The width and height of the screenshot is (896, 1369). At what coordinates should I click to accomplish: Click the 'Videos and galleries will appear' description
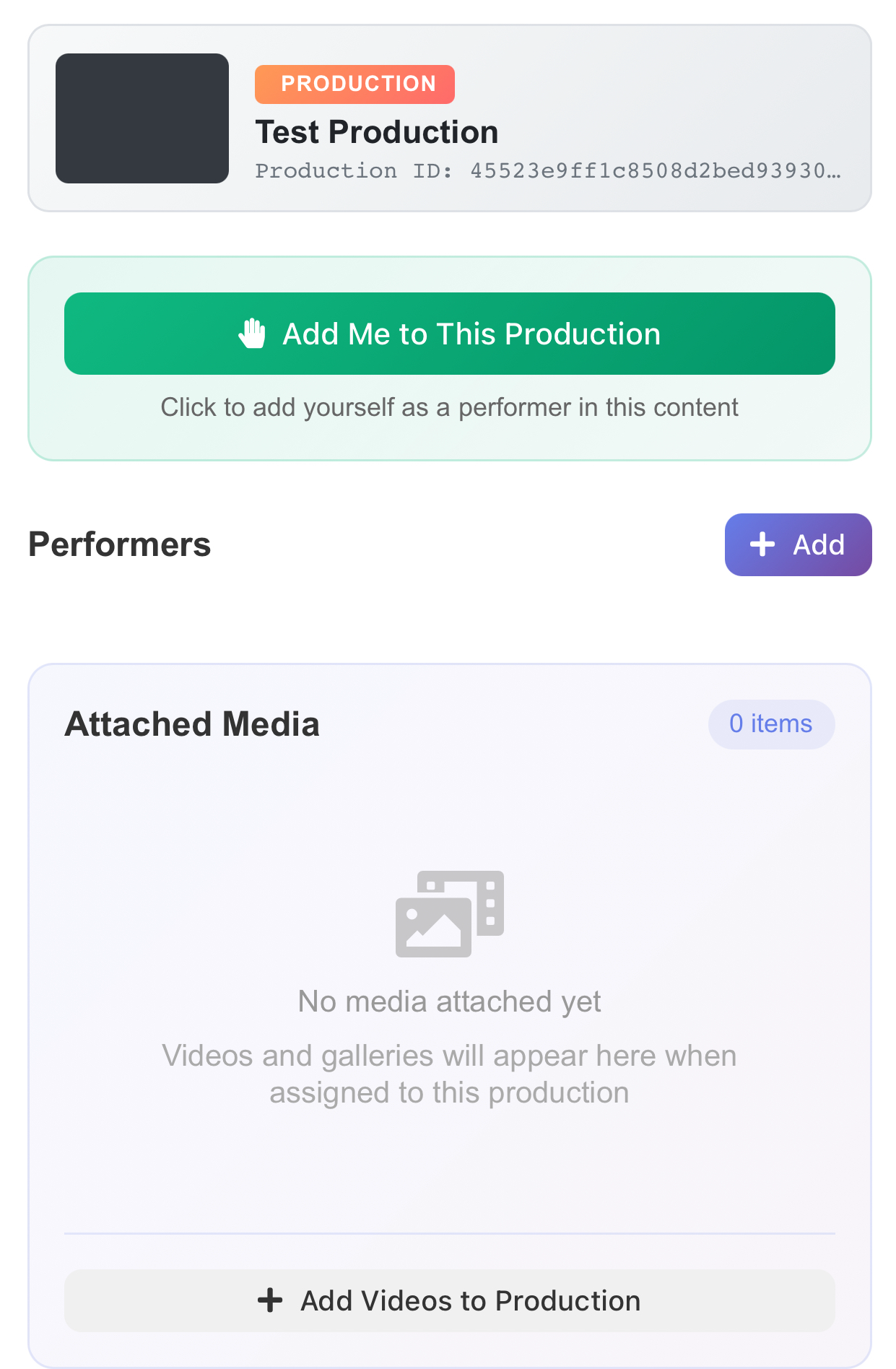(449, 1074)
